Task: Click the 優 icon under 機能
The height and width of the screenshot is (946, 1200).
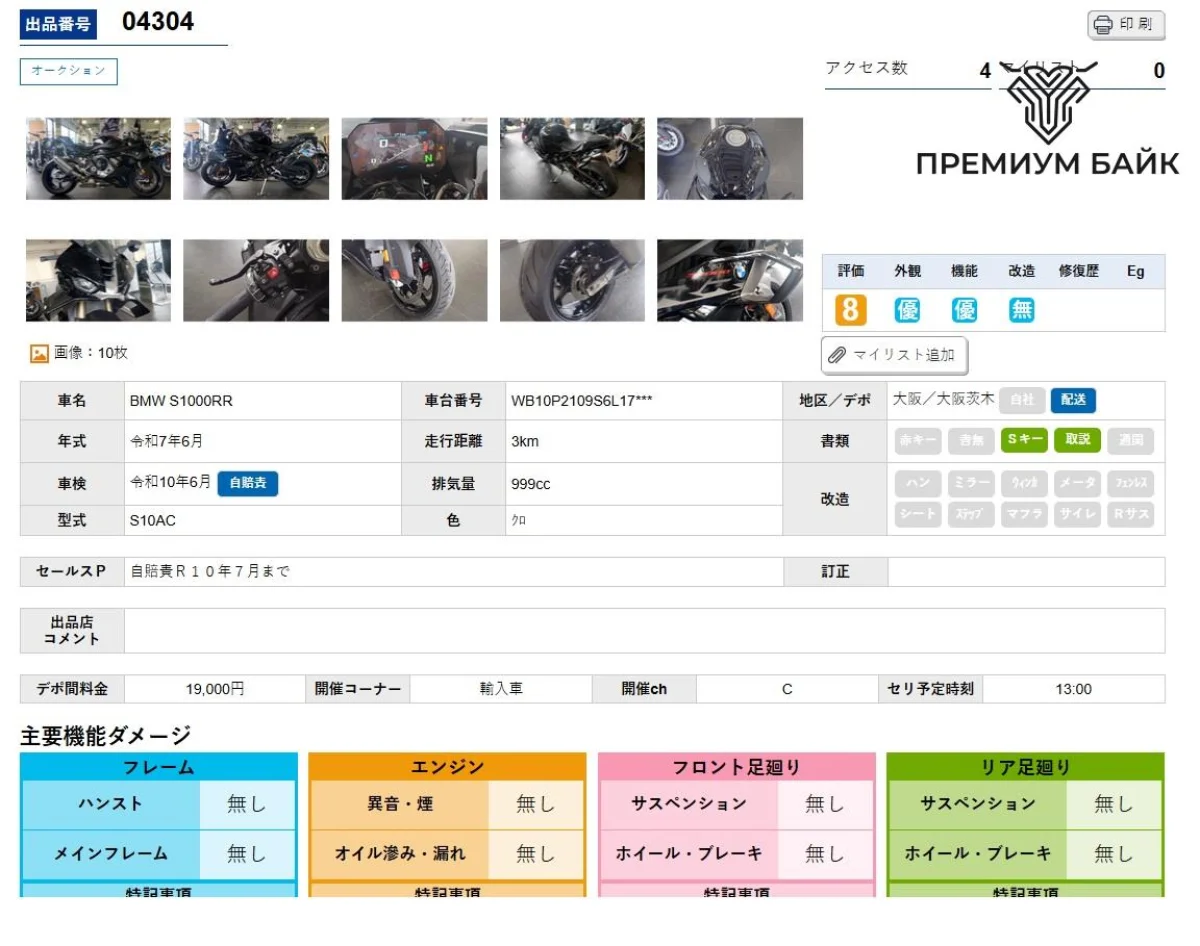Action: pos(964,310)
